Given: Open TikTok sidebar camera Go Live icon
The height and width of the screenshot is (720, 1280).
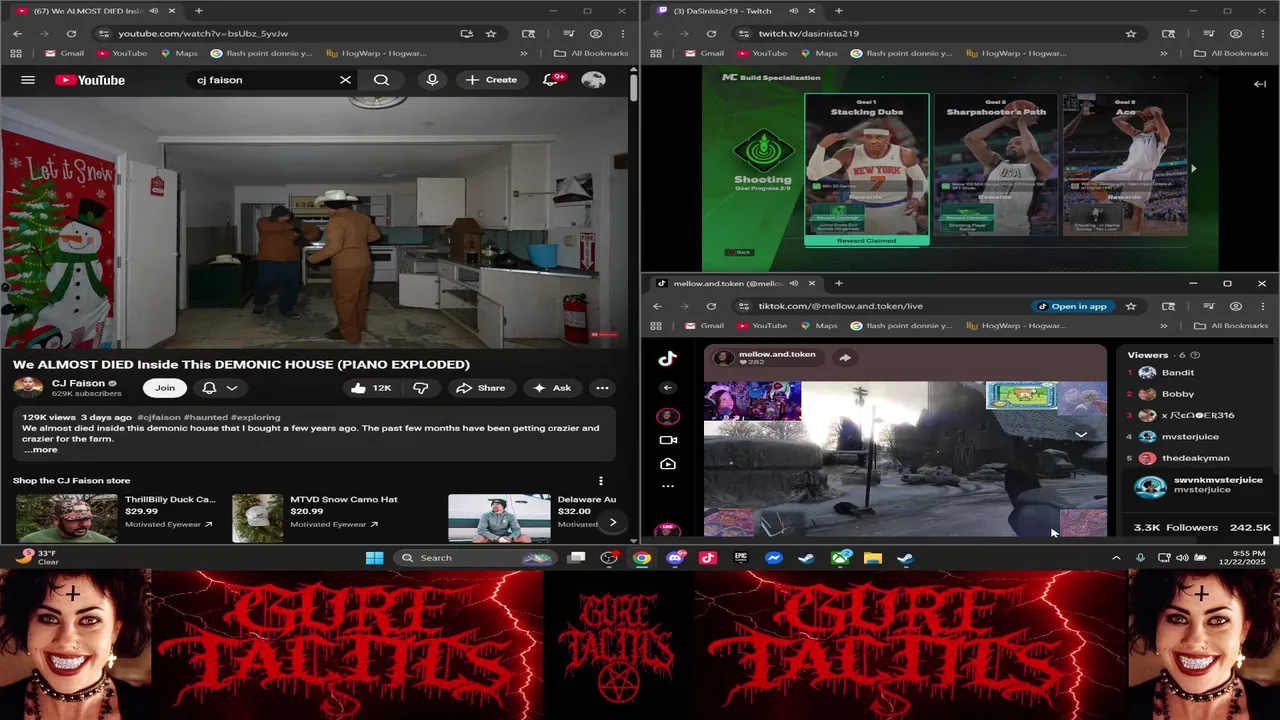Looking at the screenshot, I should [x=668, y=440].
